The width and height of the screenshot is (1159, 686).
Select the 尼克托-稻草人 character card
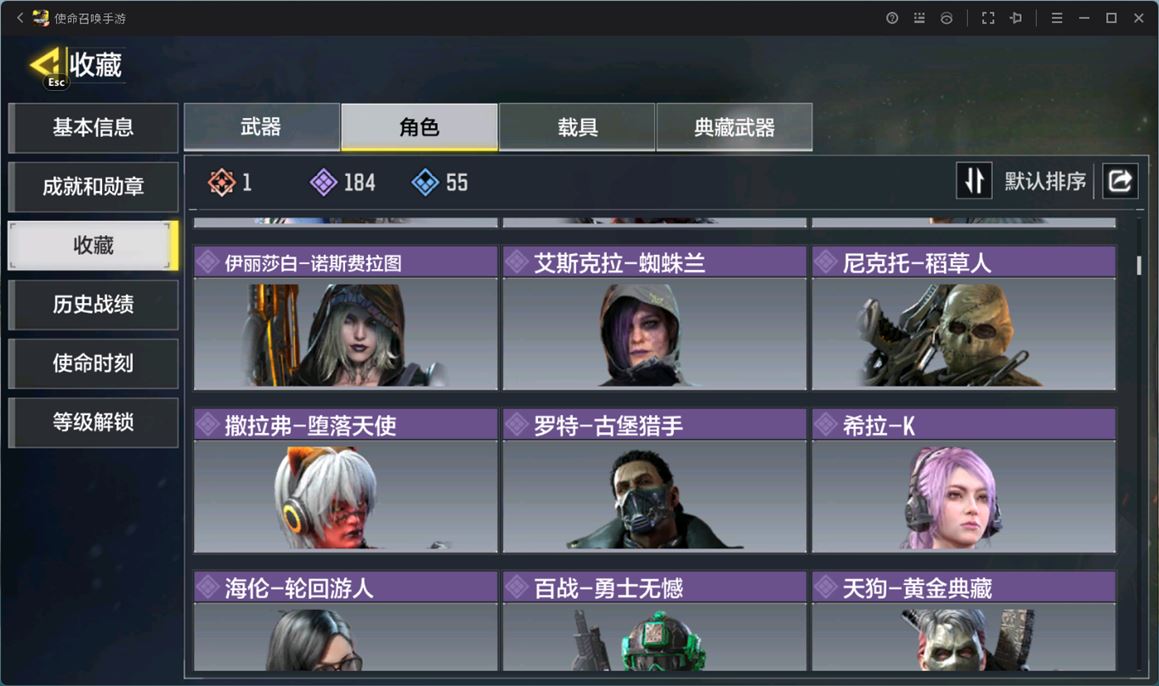coord(964,318)
